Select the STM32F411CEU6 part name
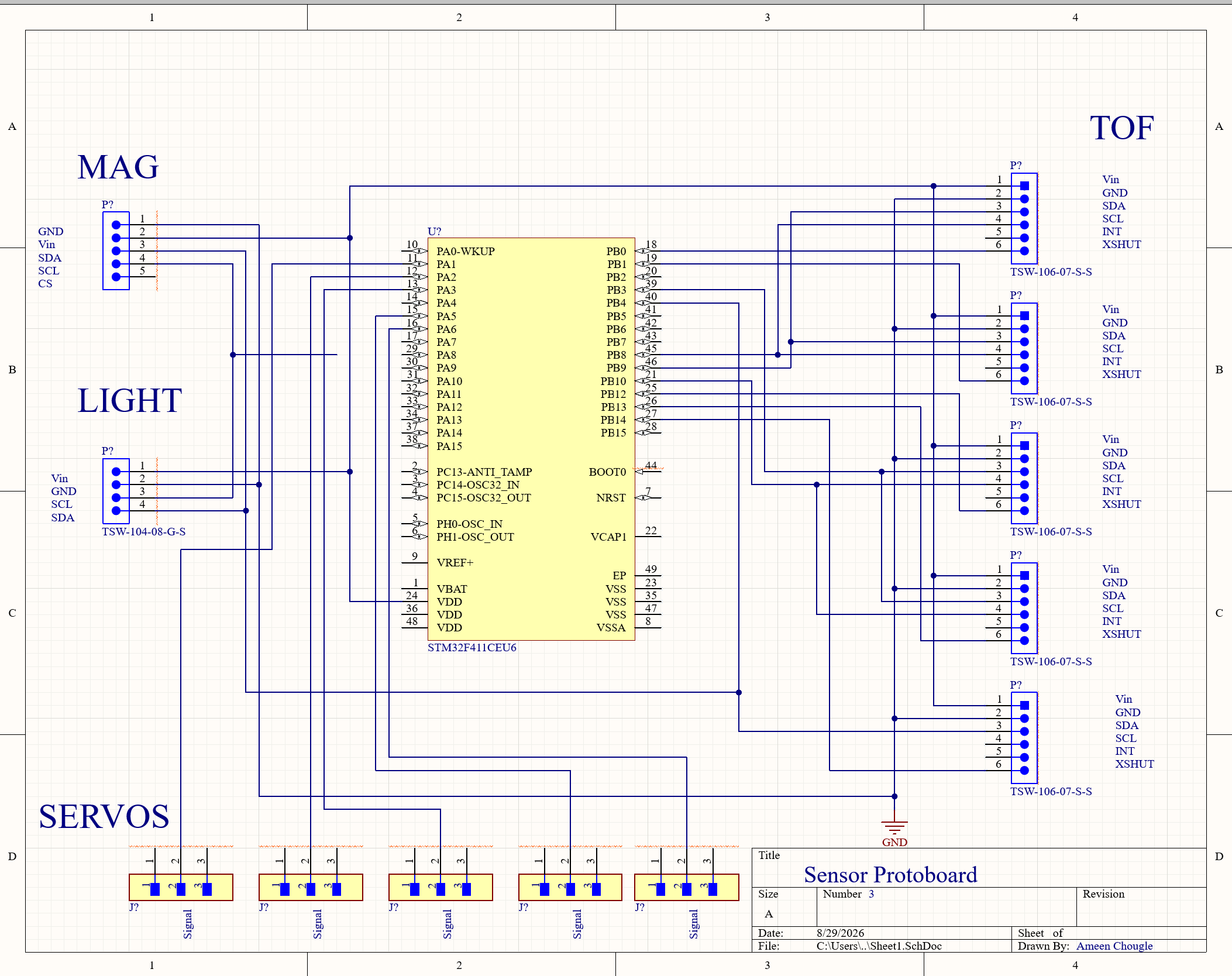This screenshot has height=976, width=1232. pyautogui.click(x=472, y=648)
